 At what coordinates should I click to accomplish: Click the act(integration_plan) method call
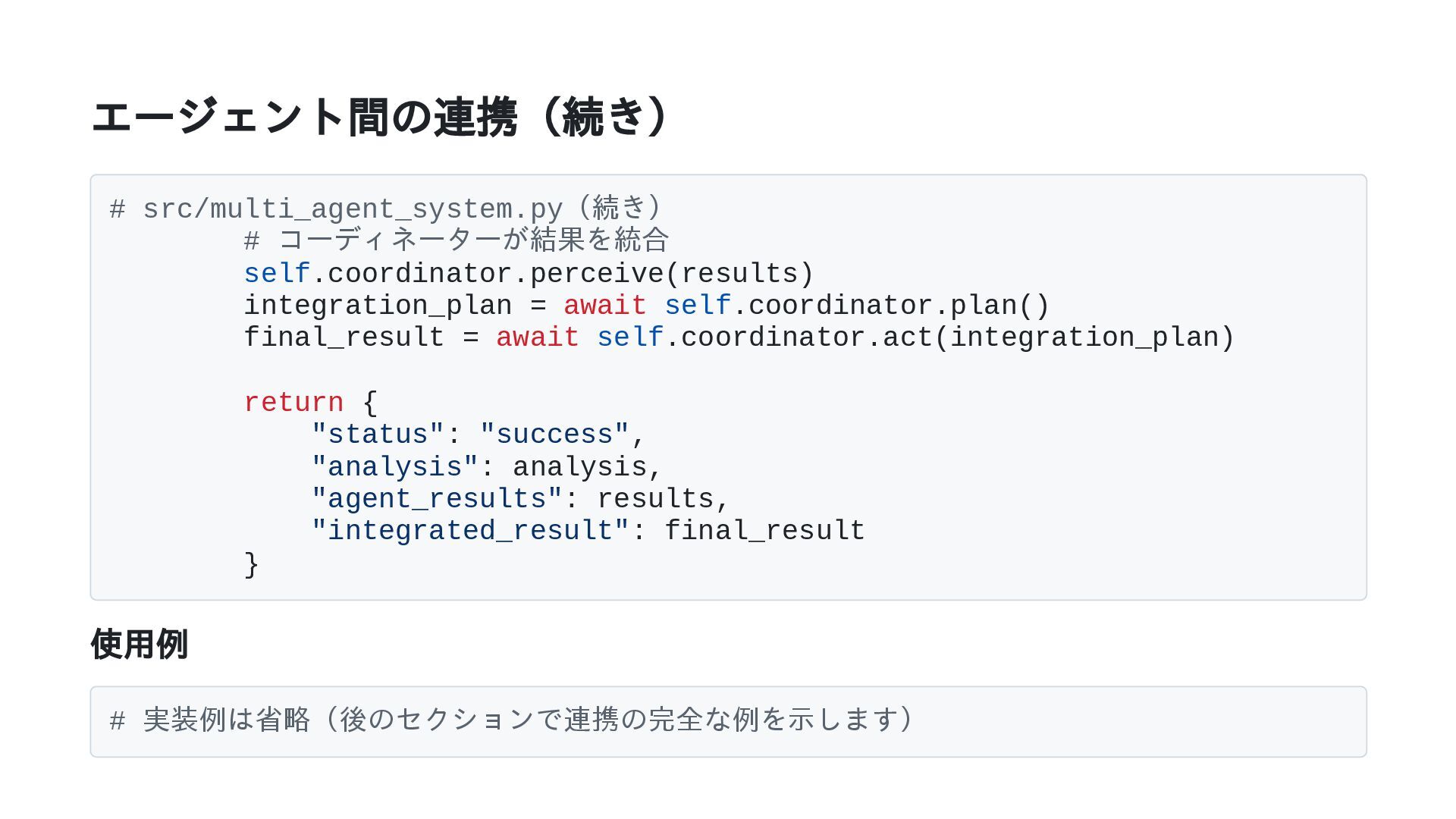coord(1059,337)
